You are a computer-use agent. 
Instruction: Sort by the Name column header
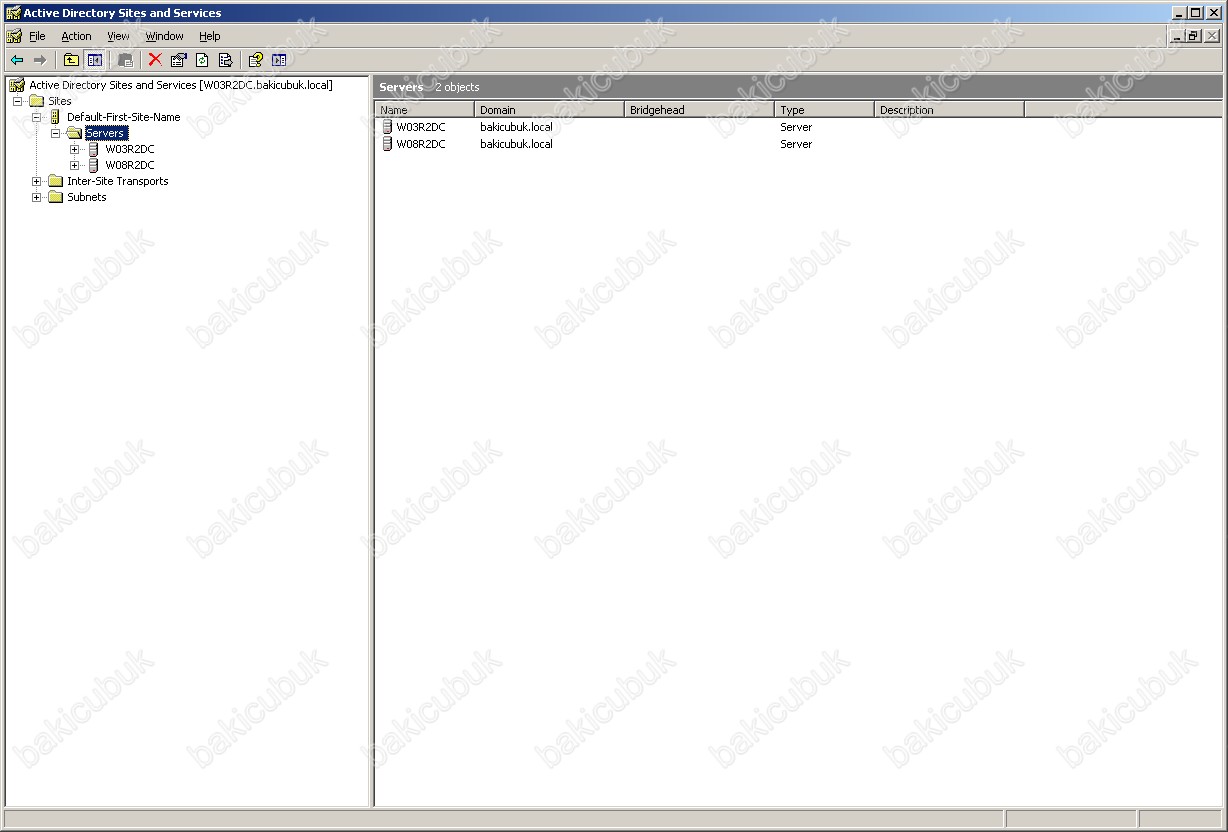click(x=423, y=110)
